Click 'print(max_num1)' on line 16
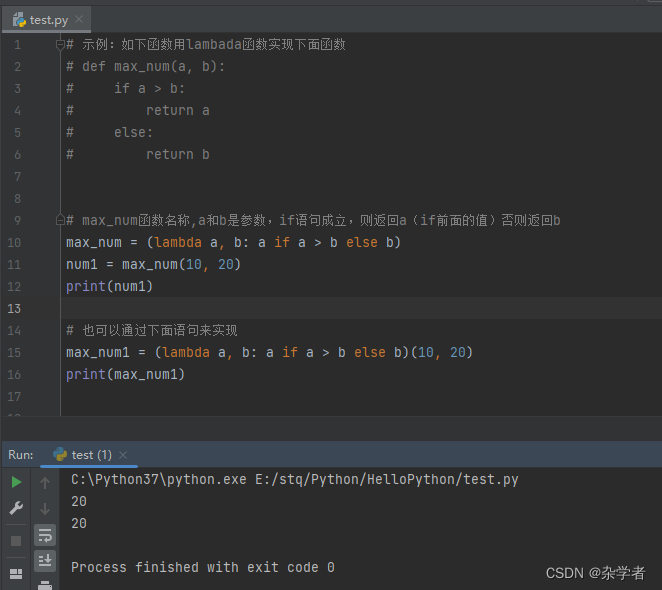This screenshot has height=590, width=662. (125, 374)
